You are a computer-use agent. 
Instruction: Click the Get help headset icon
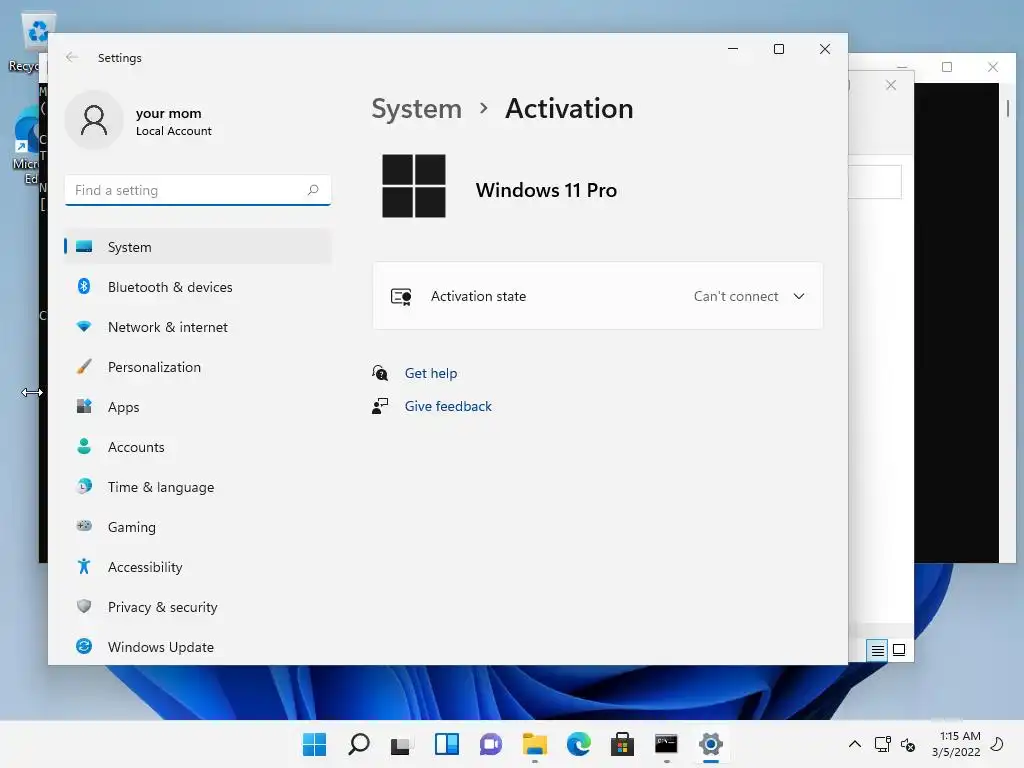379,373
